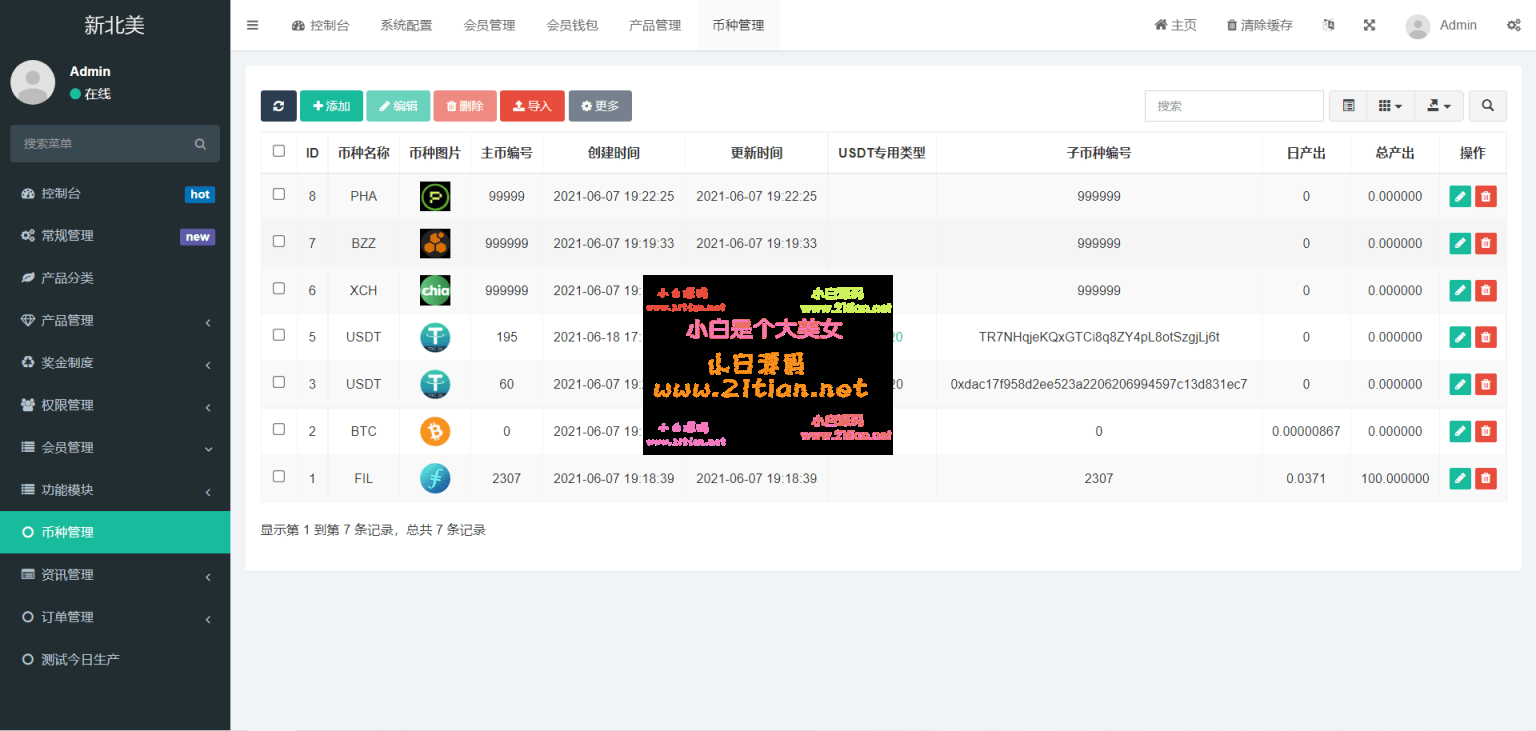Click the red delete icon for FIL row

[x=1486, y=479]
